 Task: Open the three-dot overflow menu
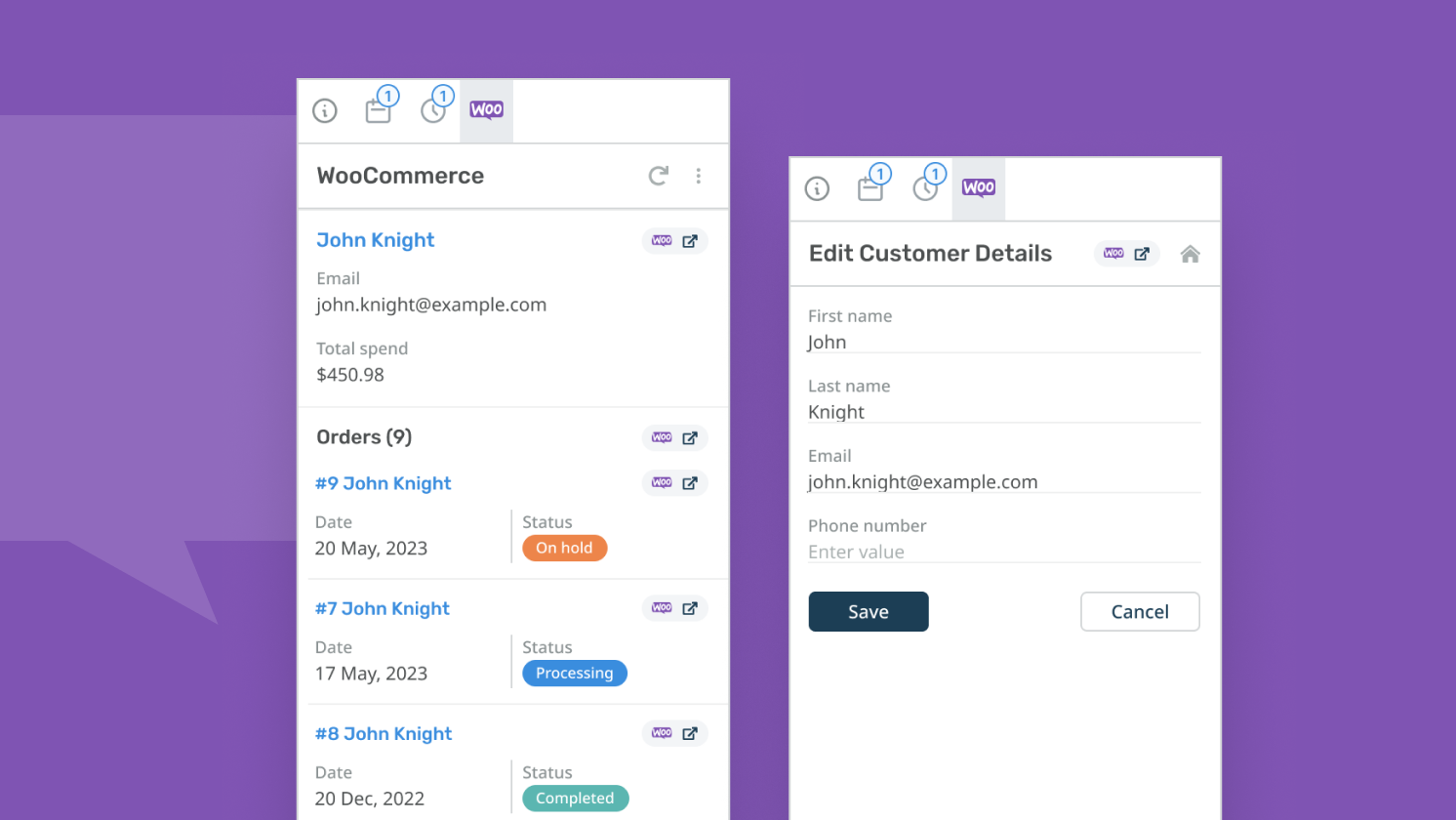coord(699,176)
